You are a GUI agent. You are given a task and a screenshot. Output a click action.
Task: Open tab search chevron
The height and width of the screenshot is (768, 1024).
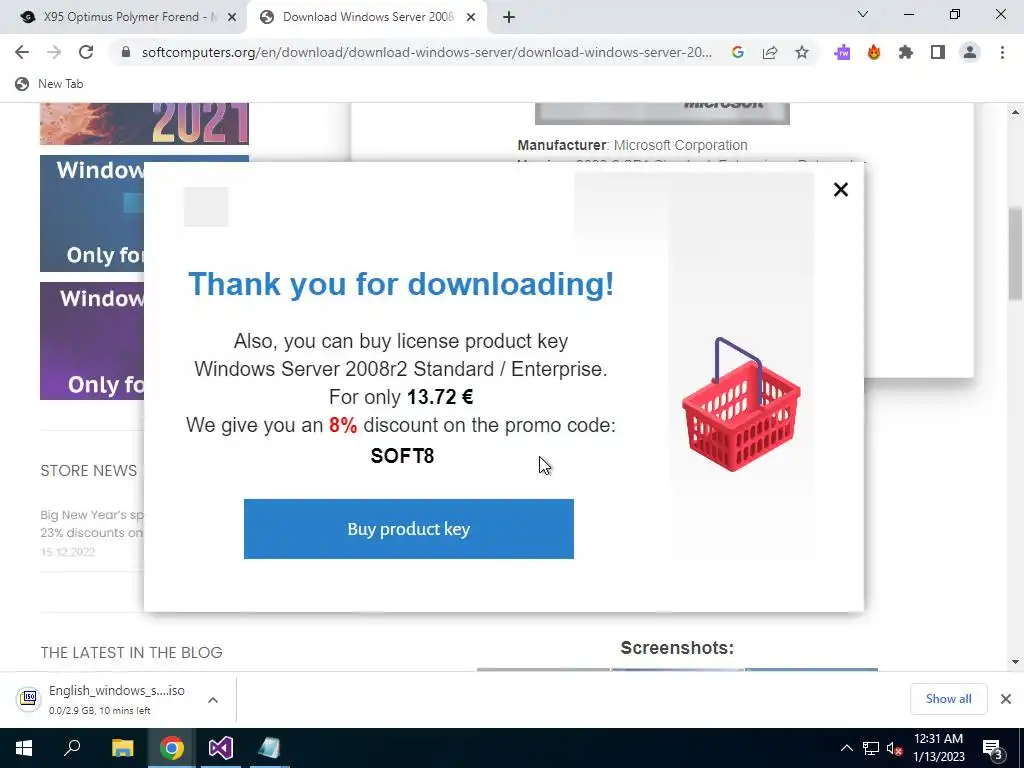pos(863,14)
